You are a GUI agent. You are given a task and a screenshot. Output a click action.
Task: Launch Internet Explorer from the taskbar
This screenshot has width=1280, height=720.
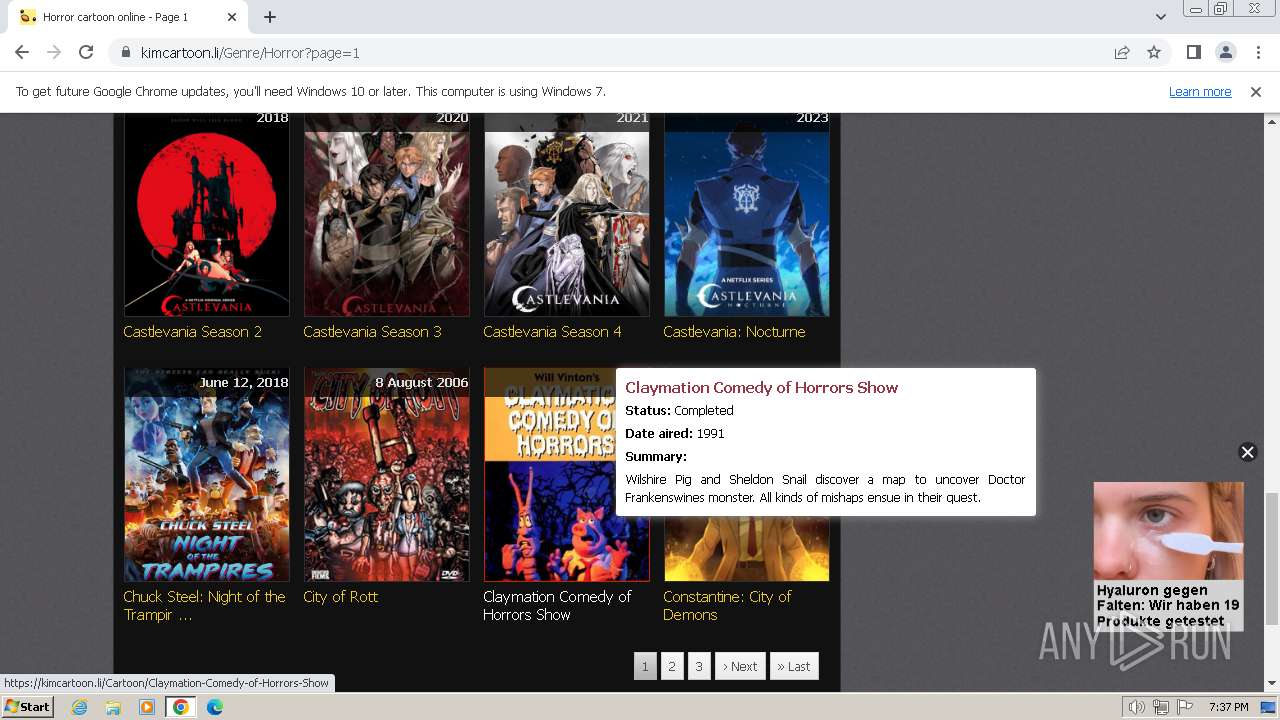coord(79,707)
